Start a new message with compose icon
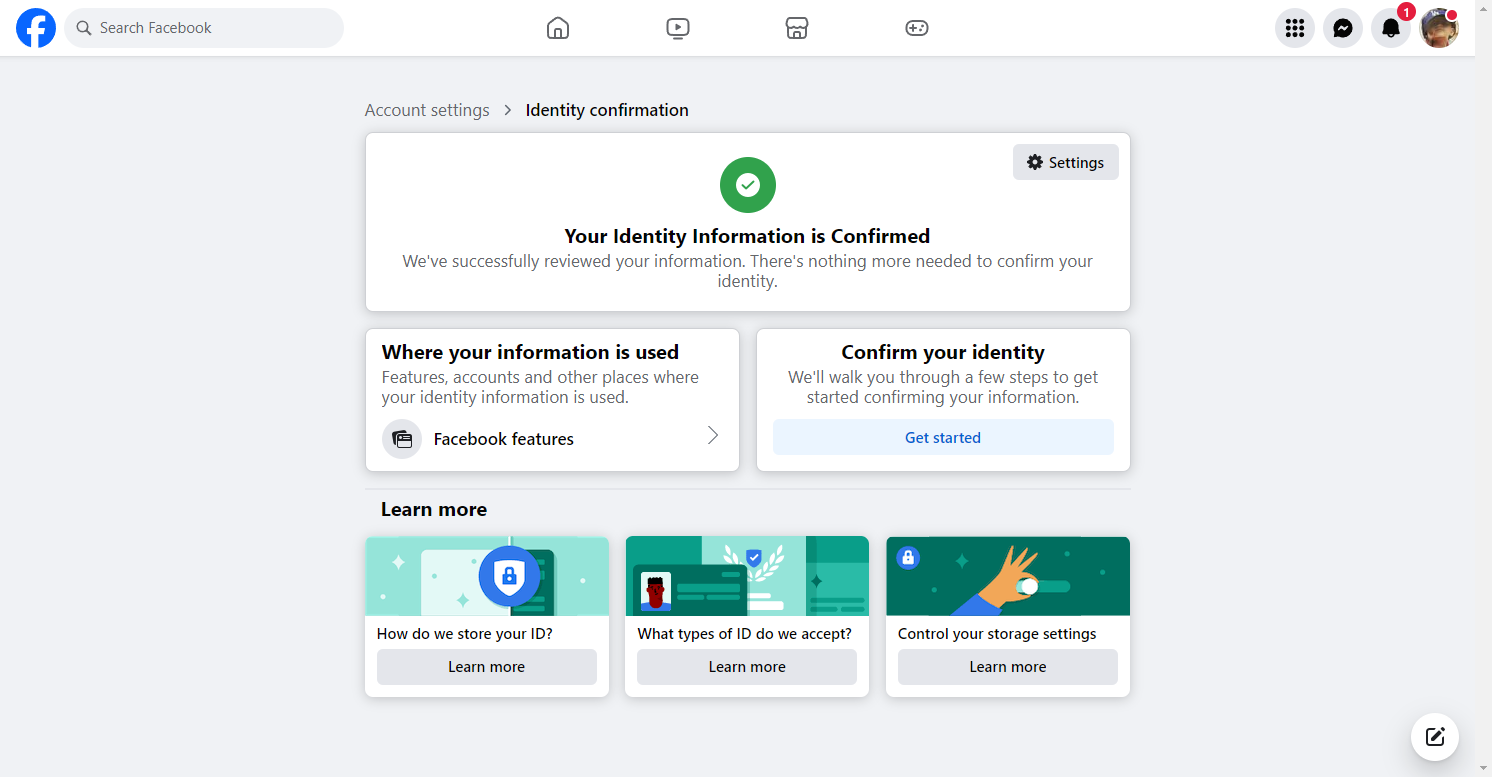Image resolution: width=1492 pixels, height=777 pixels. [x=1435, y=737]
